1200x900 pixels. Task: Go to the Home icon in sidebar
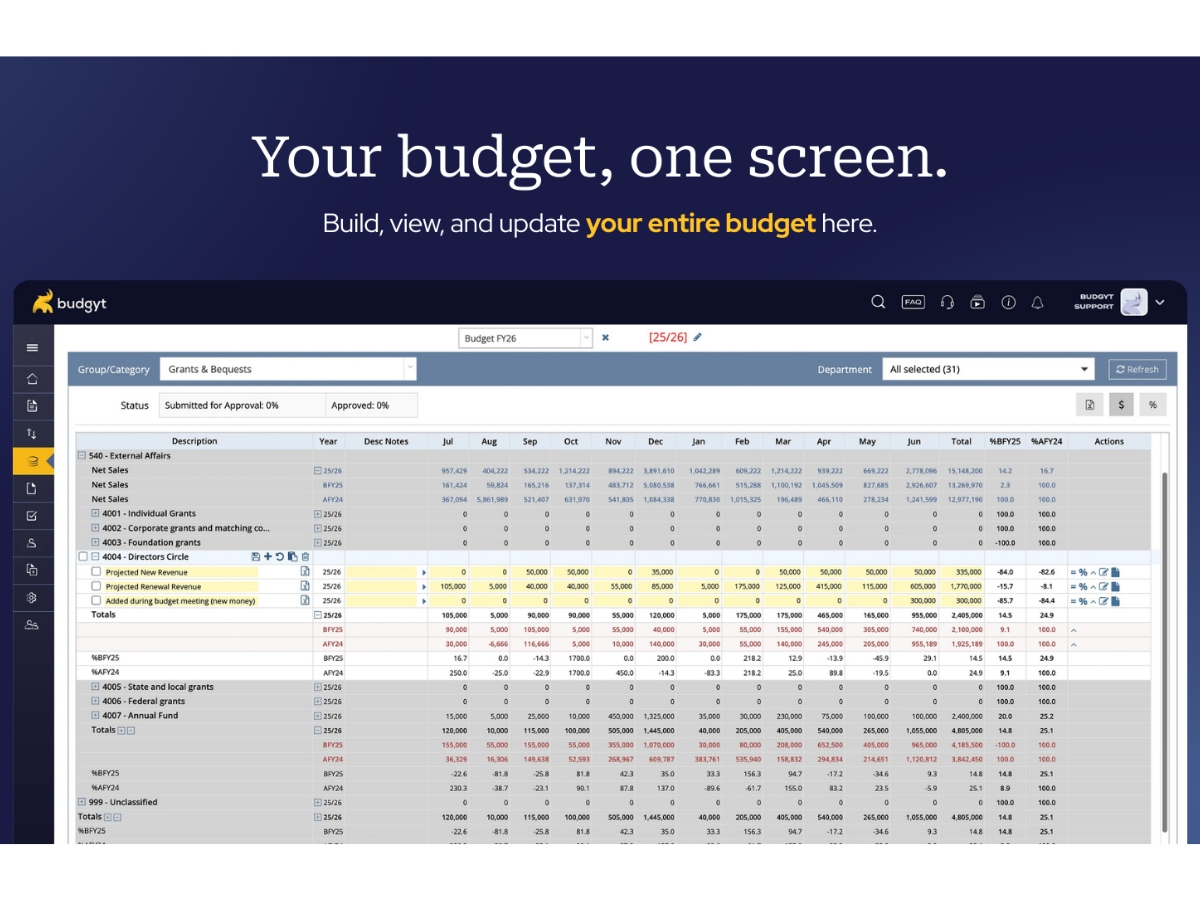point(33,378)
